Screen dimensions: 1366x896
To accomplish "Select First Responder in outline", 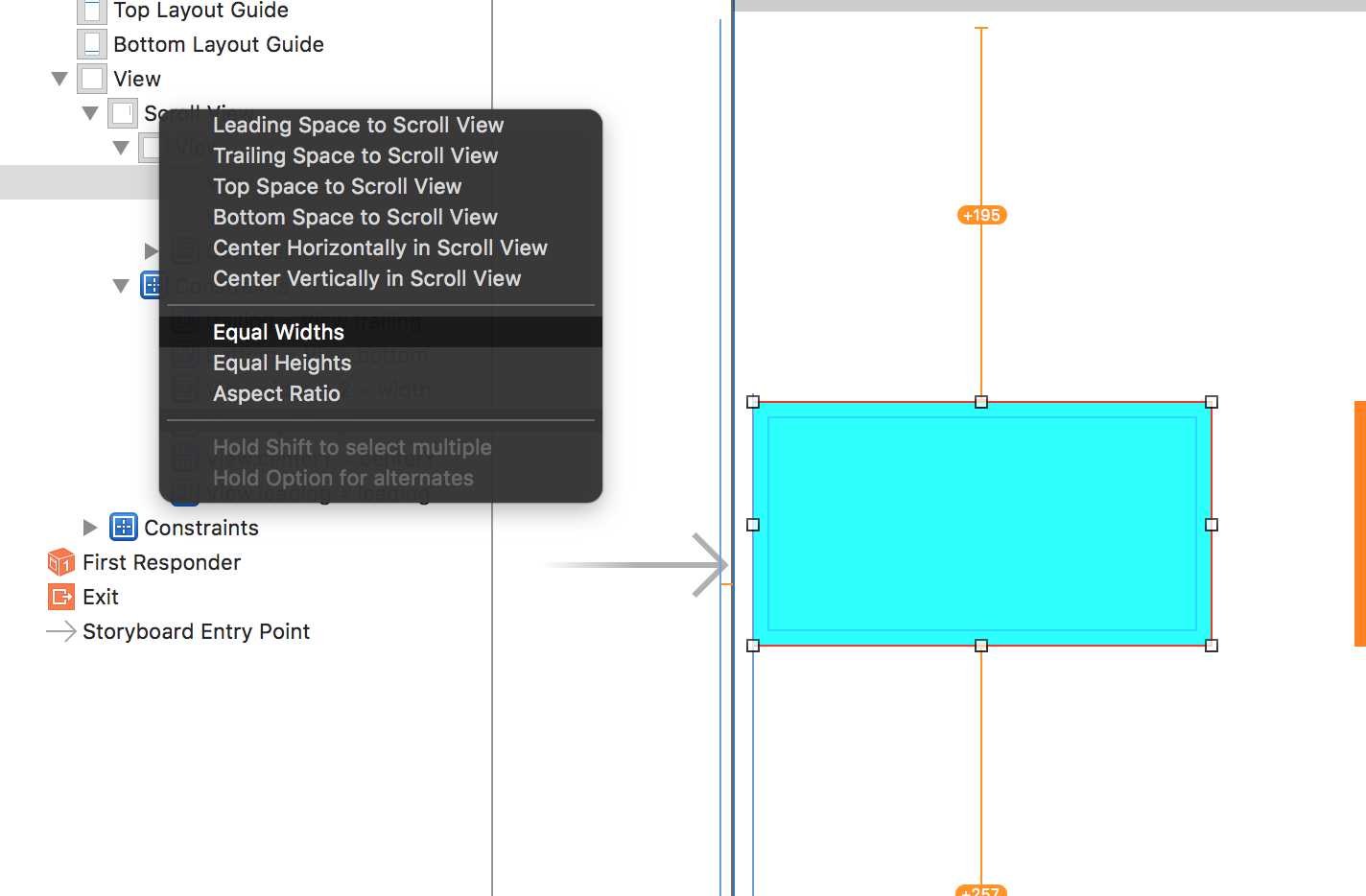I will point(161,562).
